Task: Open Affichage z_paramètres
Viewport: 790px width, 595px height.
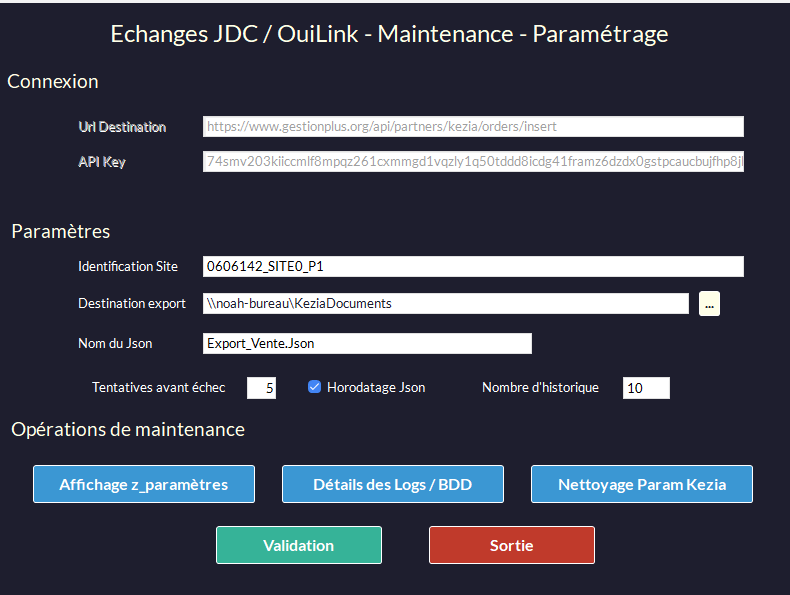Action: click(144, 484)
